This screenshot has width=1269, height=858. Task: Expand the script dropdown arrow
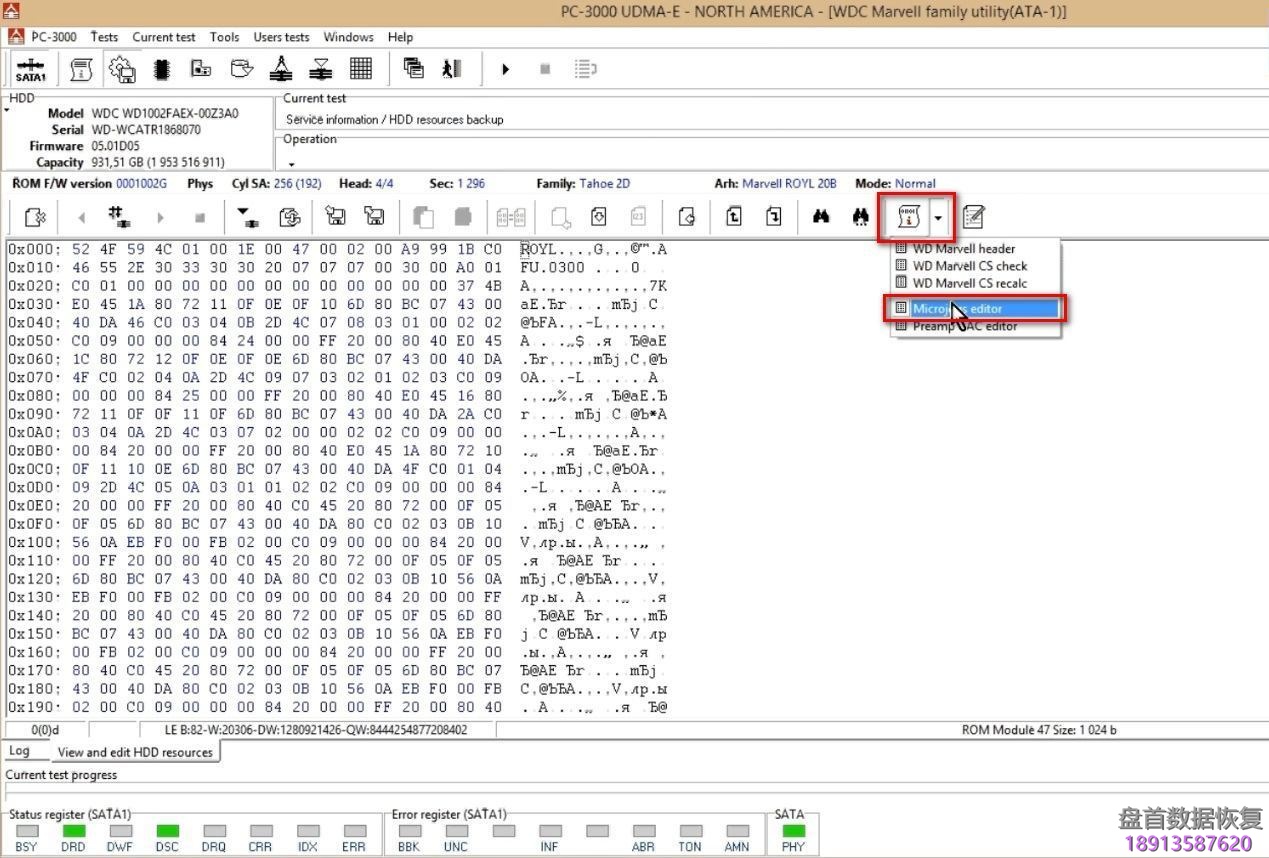pyautogui.click(x=938, y=217)
